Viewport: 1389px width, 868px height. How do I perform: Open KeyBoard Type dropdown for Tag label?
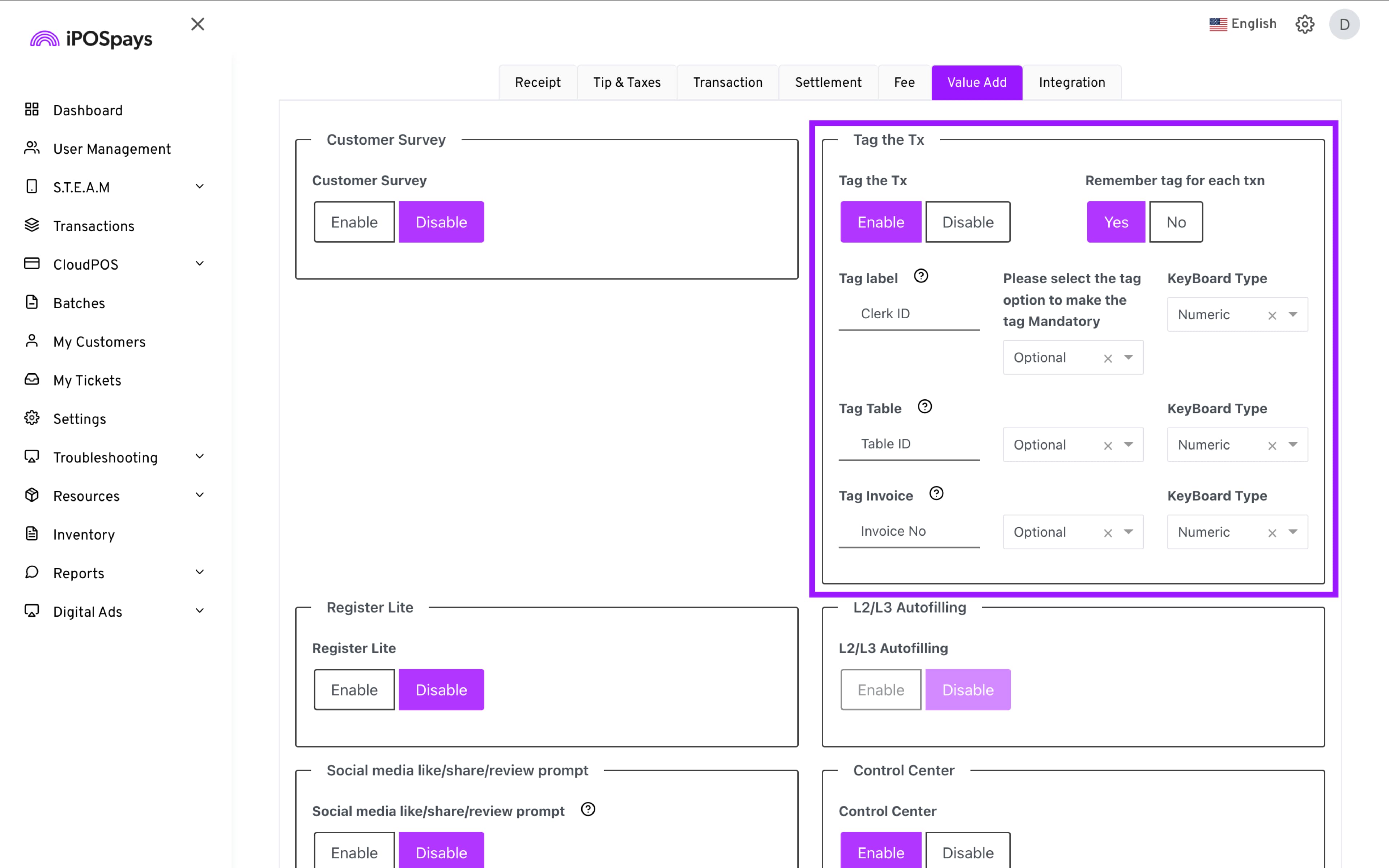(x=1292, y=315)
